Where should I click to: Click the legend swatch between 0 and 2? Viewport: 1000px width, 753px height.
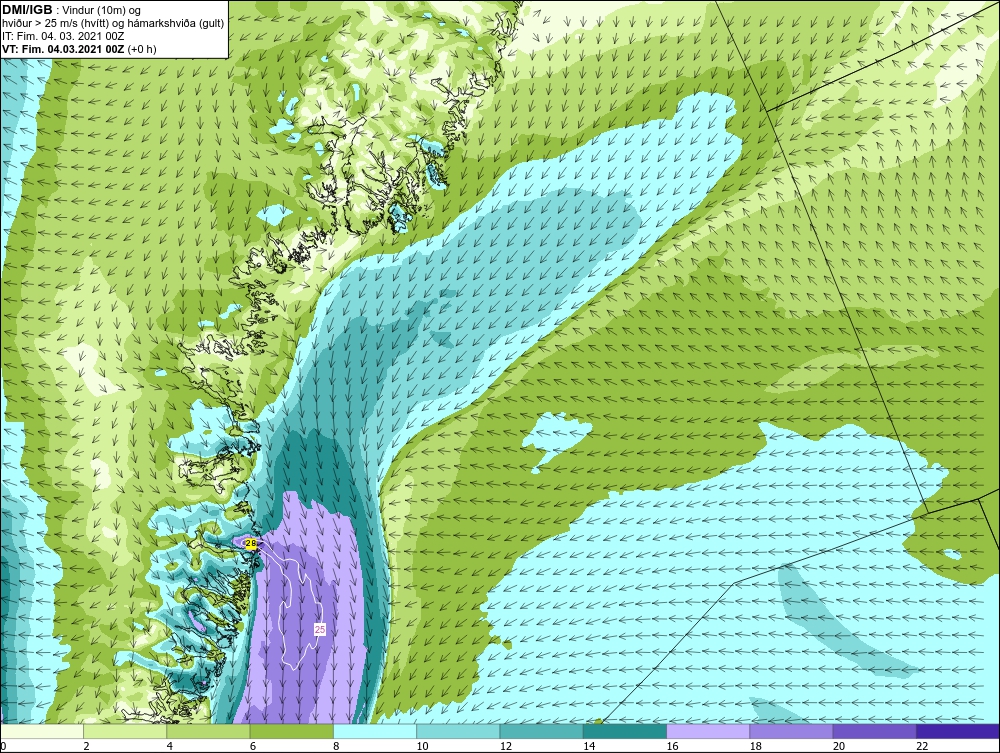click(41, 731)
